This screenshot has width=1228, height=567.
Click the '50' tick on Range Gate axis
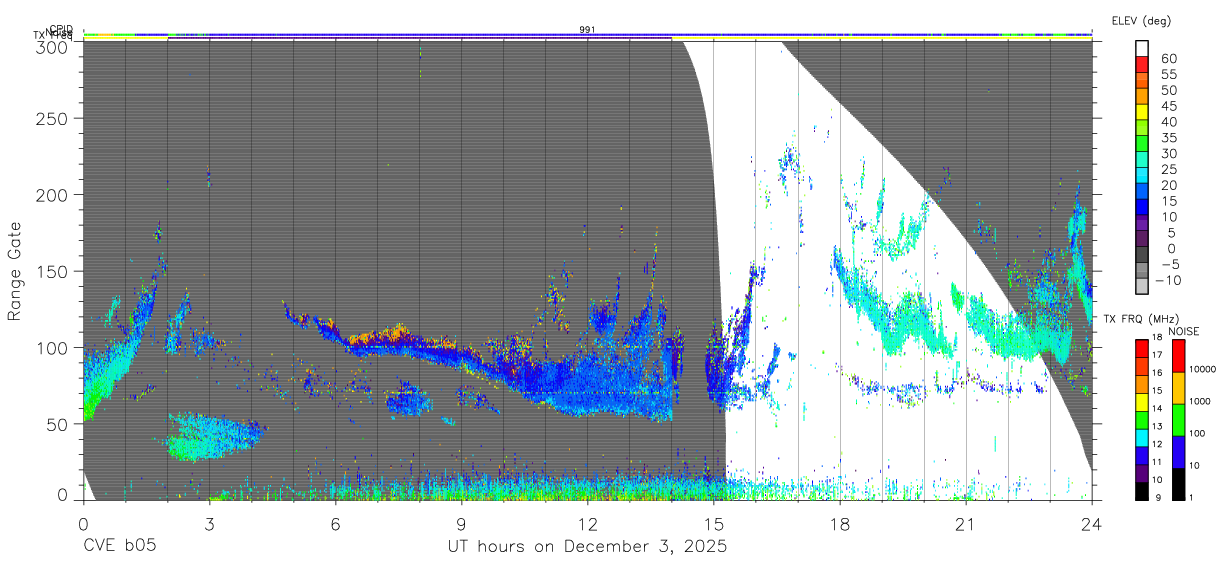point(58,424)
